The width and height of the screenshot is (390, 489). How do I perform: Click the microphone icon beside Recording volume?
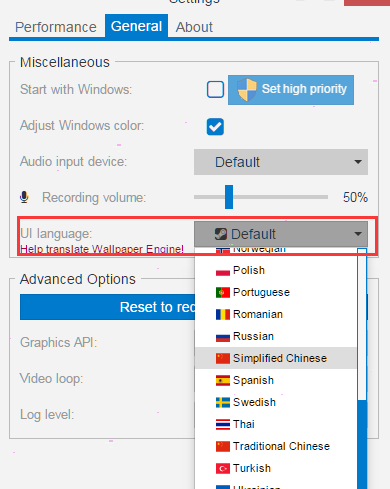(24, 197)
